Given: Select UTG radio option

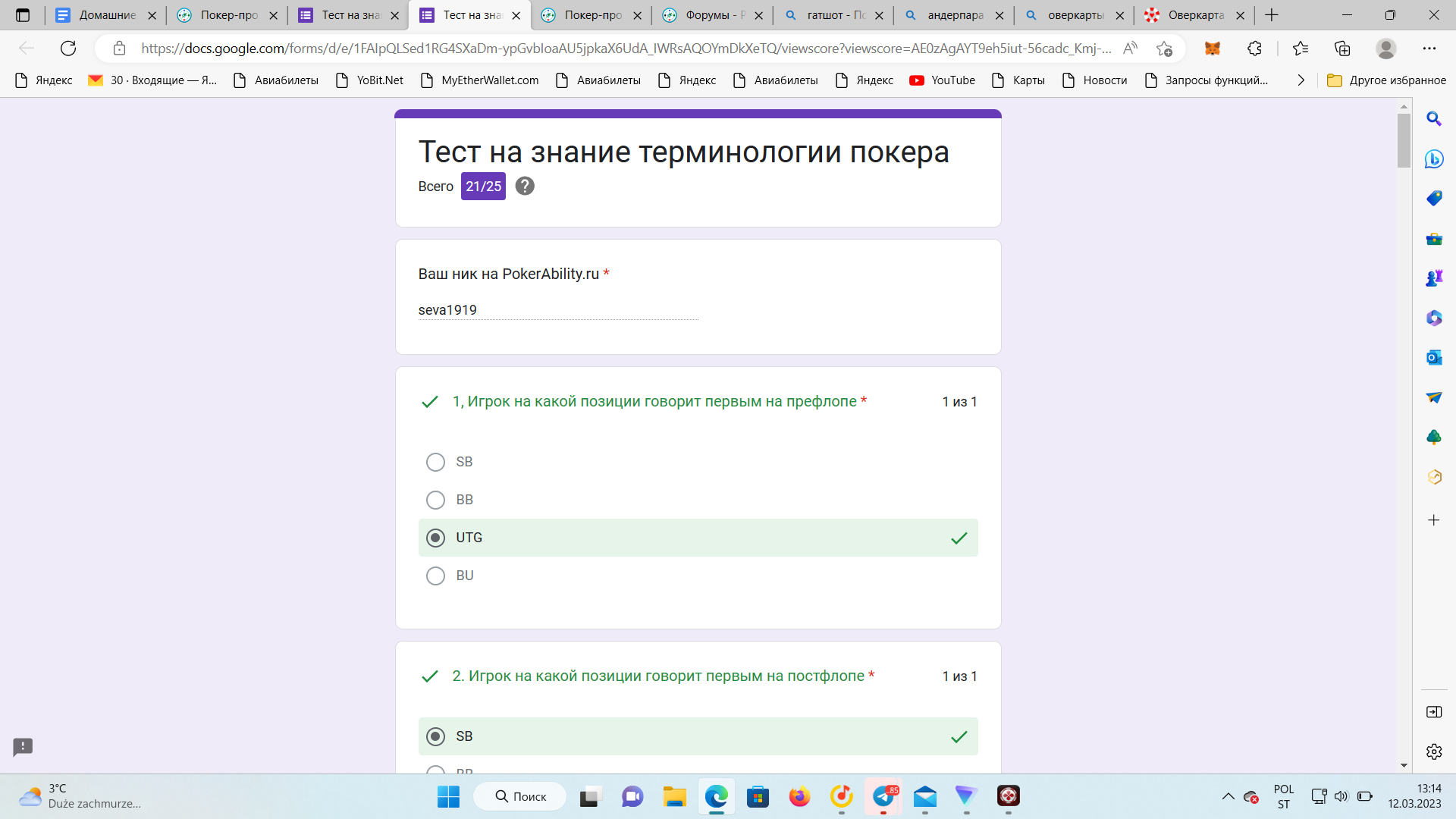Looking at the screenshot, I should [435, 538].
